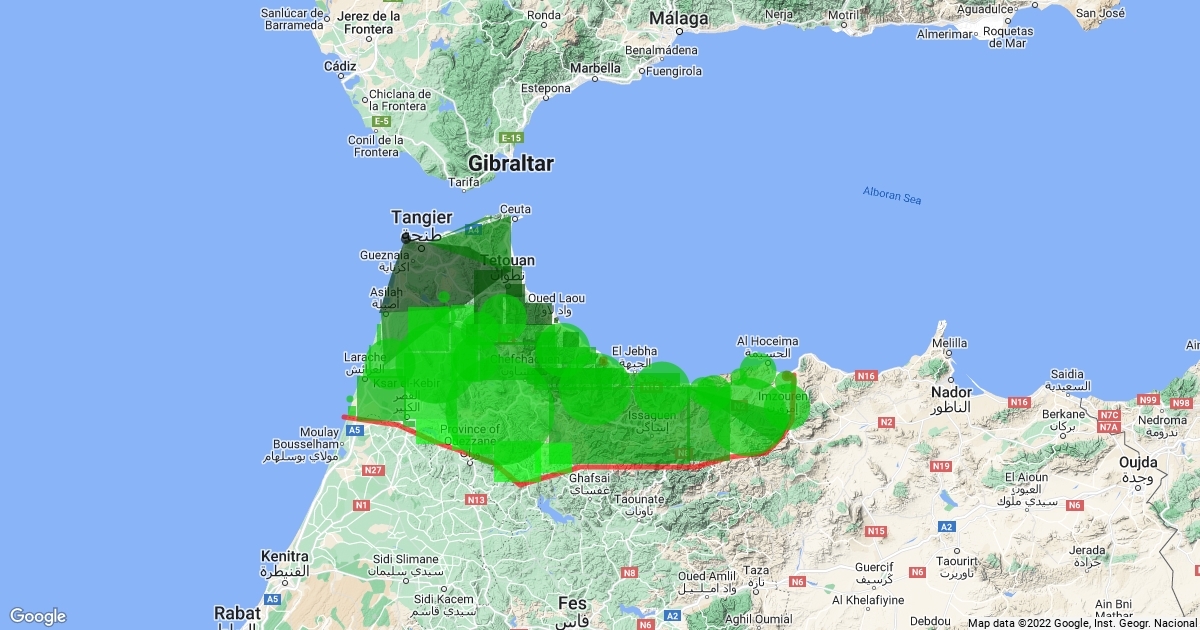Image resolution: width=1200 pixels, height=630 pixels.
Task: Open the map data attribution text
Action: pos(1082,622)
